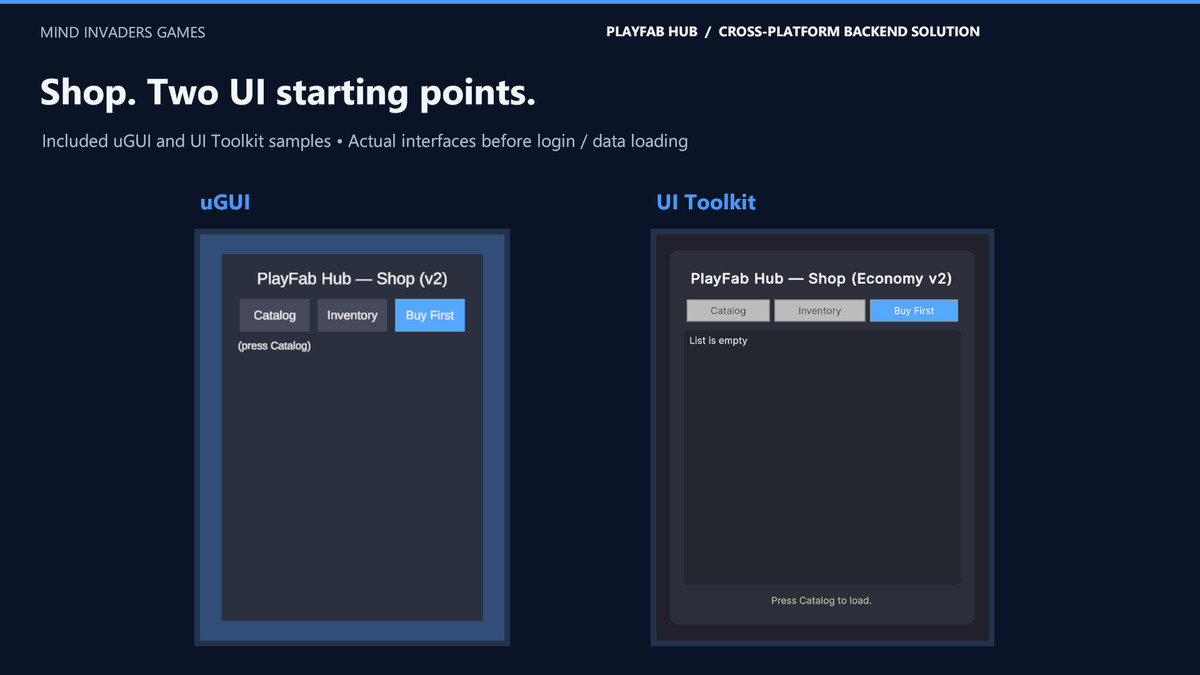Click the "Shop. Two UI starting points." headline

[288, 92]
